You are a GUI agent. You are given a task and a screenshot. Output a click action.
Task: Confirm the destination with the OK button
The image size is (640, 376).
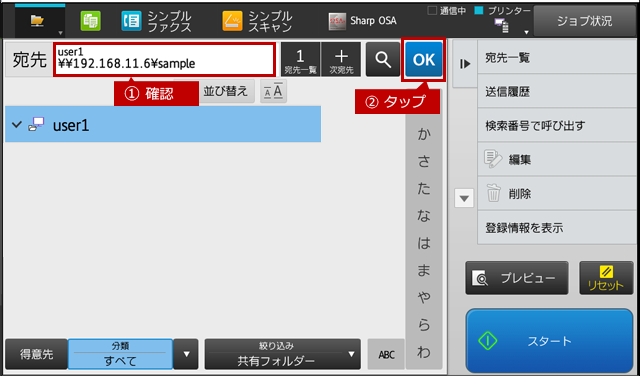point(424,60)
